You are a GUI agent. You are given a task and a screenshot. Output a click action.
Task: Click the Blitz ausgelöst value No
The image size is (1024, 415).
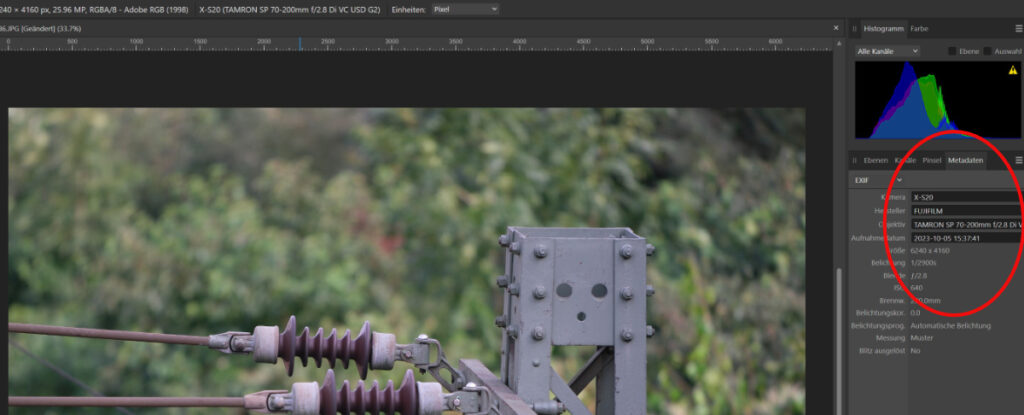[915, 350]
